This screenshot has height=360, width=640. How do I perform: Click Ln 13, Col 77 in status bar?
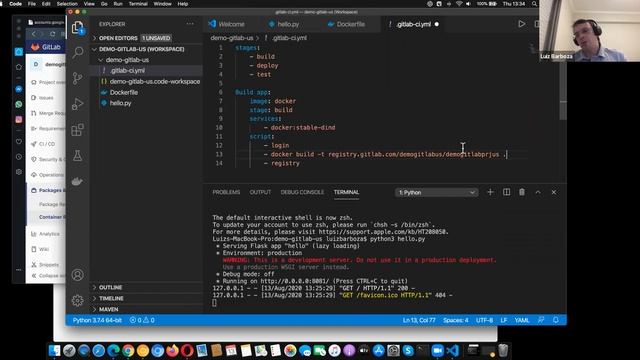(419, 320)
